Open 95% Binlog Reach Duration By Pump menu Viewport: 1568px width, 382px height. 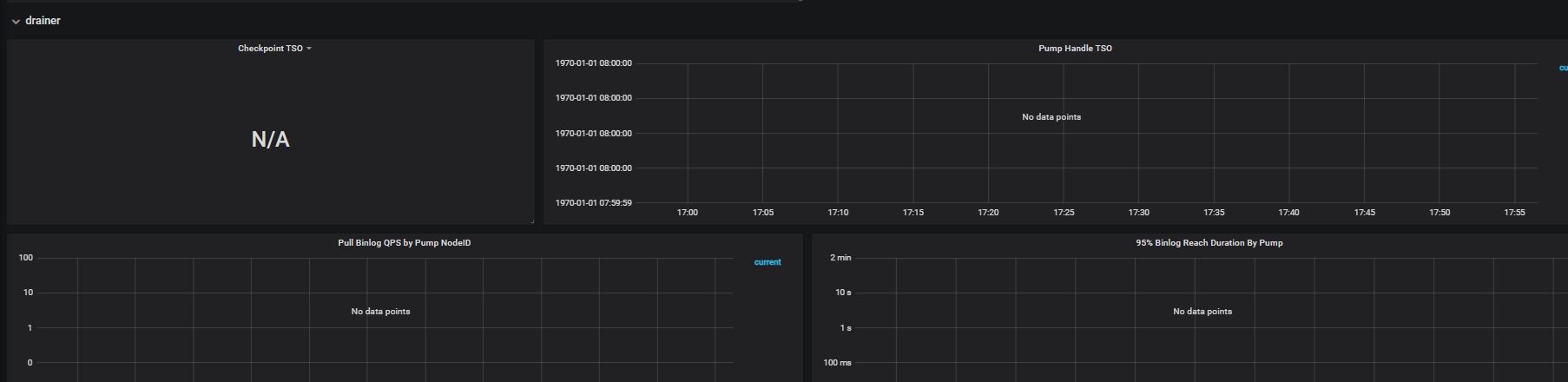click(1209, 243)
